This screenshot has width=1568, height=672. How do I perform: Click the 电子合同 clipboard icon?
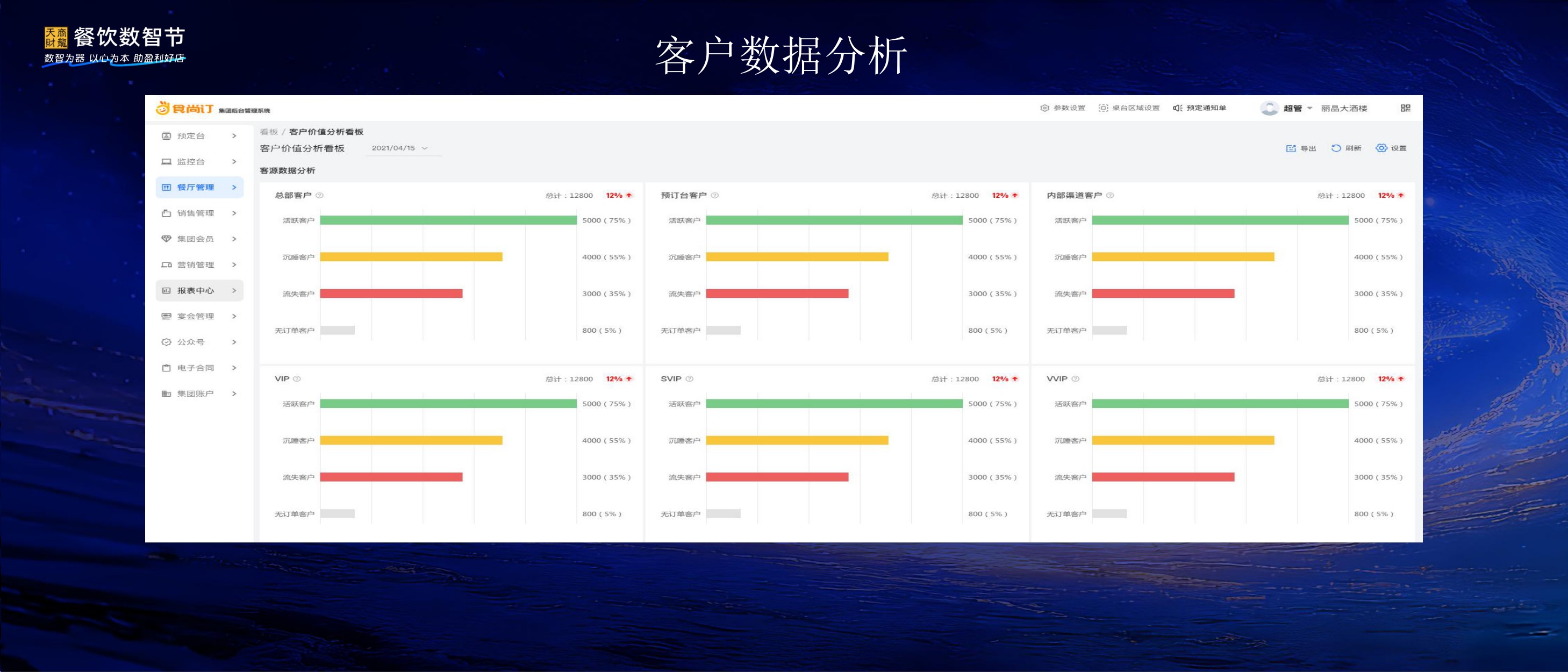166,368
